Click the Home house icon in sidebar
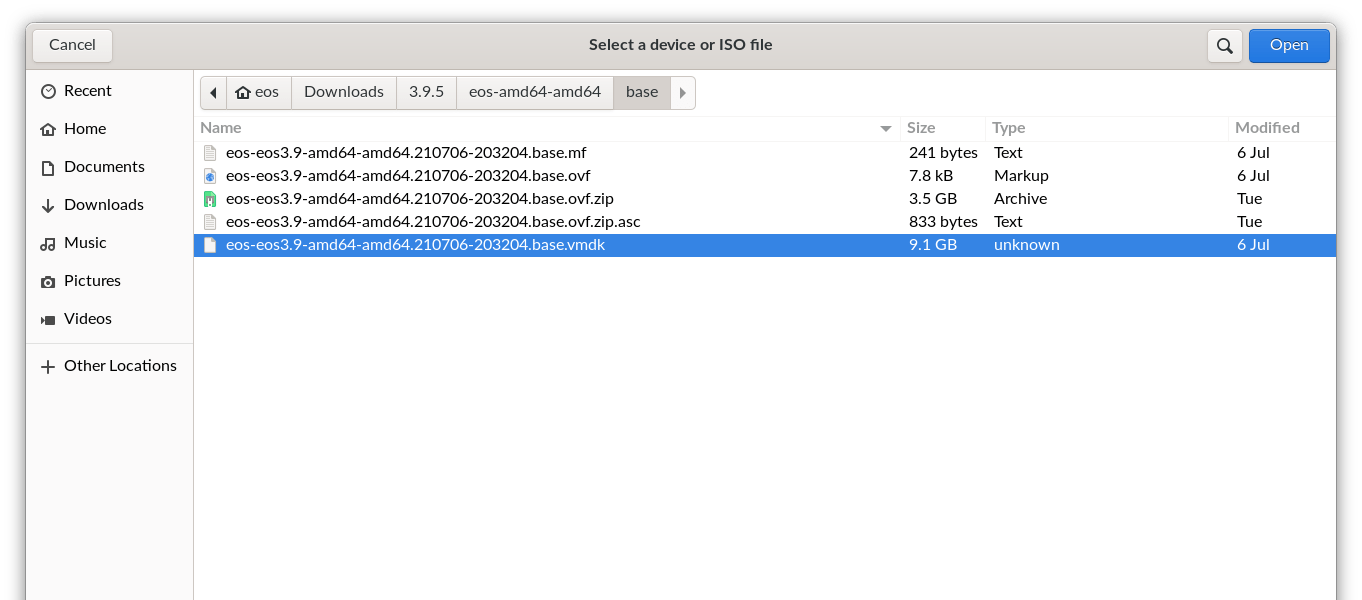Viewport: 1362px width, 600px height. pos(48,129)
